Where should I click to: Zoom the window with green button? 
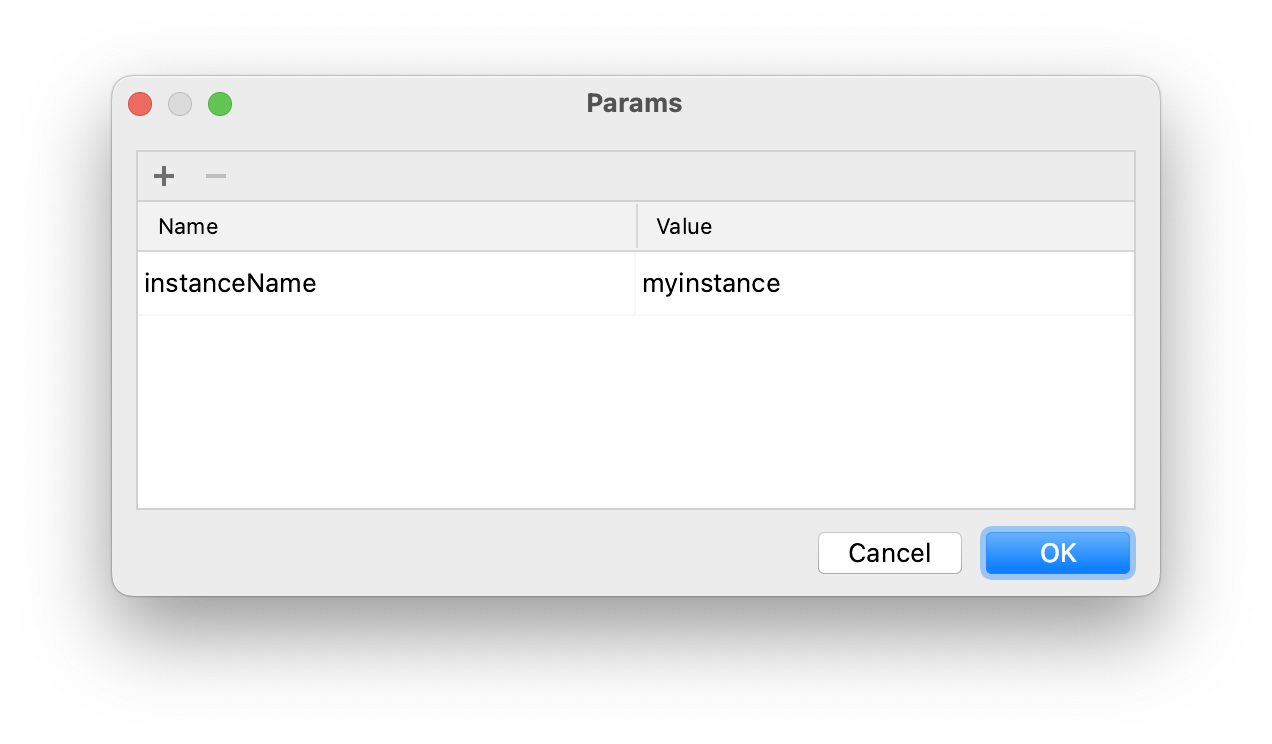(220, 104)
